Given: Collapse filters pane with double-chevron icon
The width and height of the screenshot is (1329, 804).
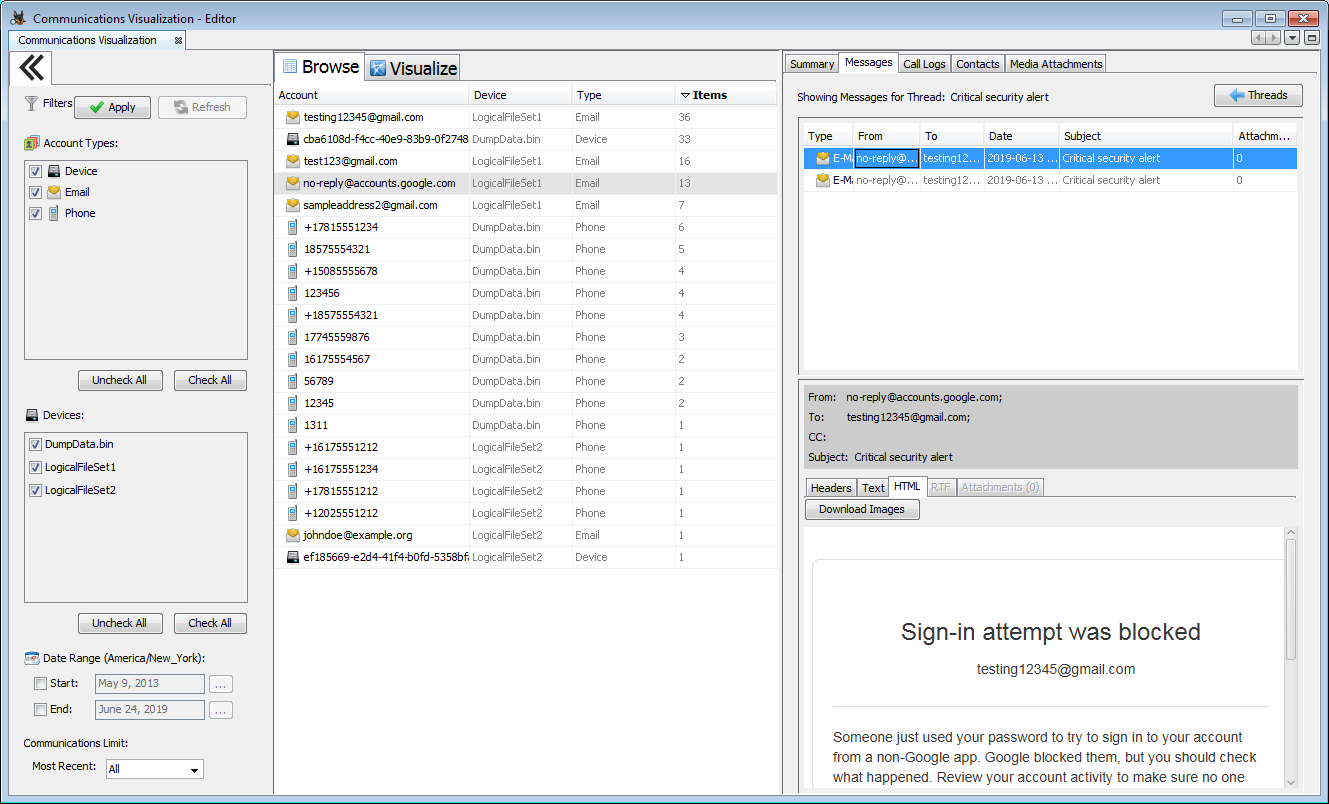Looking at the screenshot, I should coord(31,68).
